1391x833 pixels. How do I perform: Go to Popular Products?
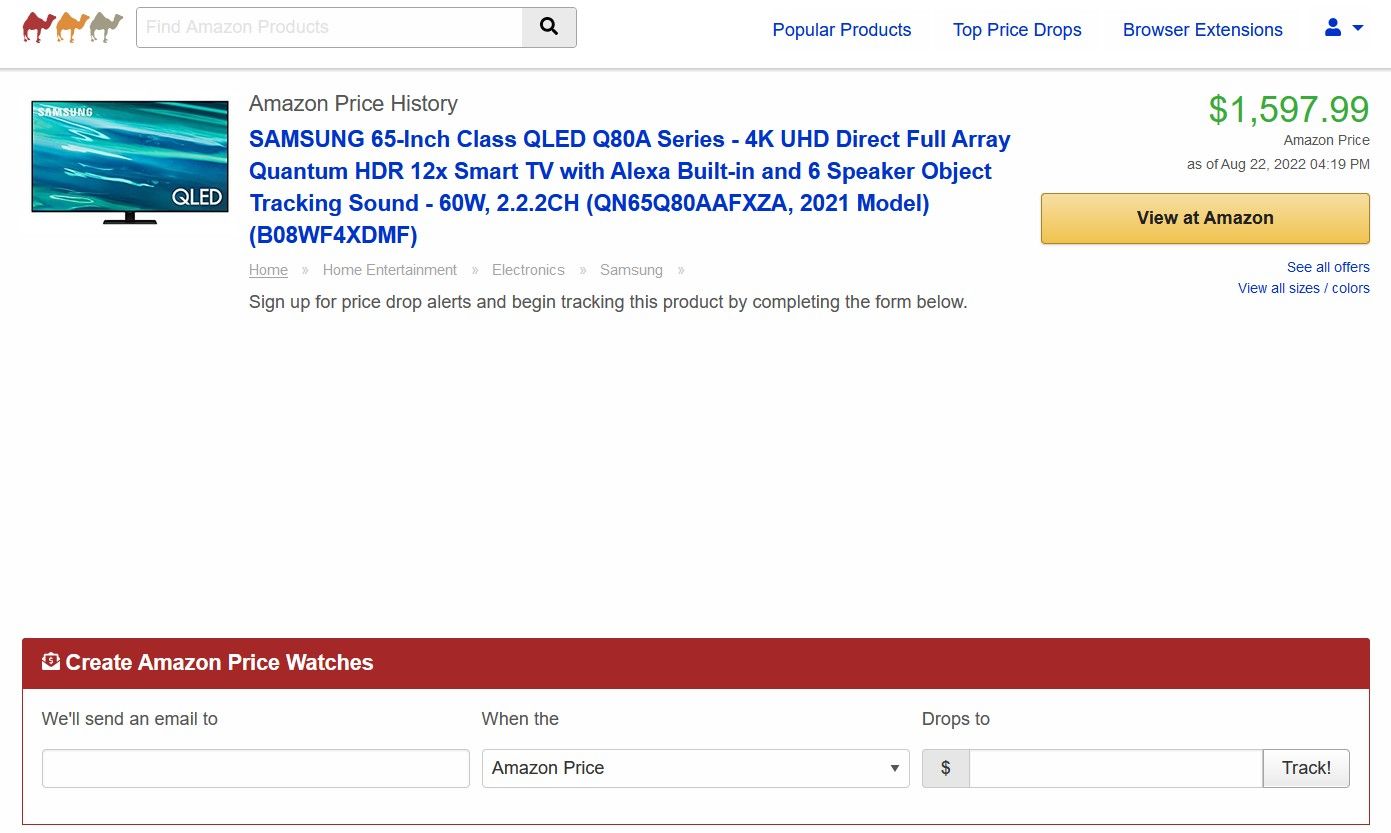(841, 30)
